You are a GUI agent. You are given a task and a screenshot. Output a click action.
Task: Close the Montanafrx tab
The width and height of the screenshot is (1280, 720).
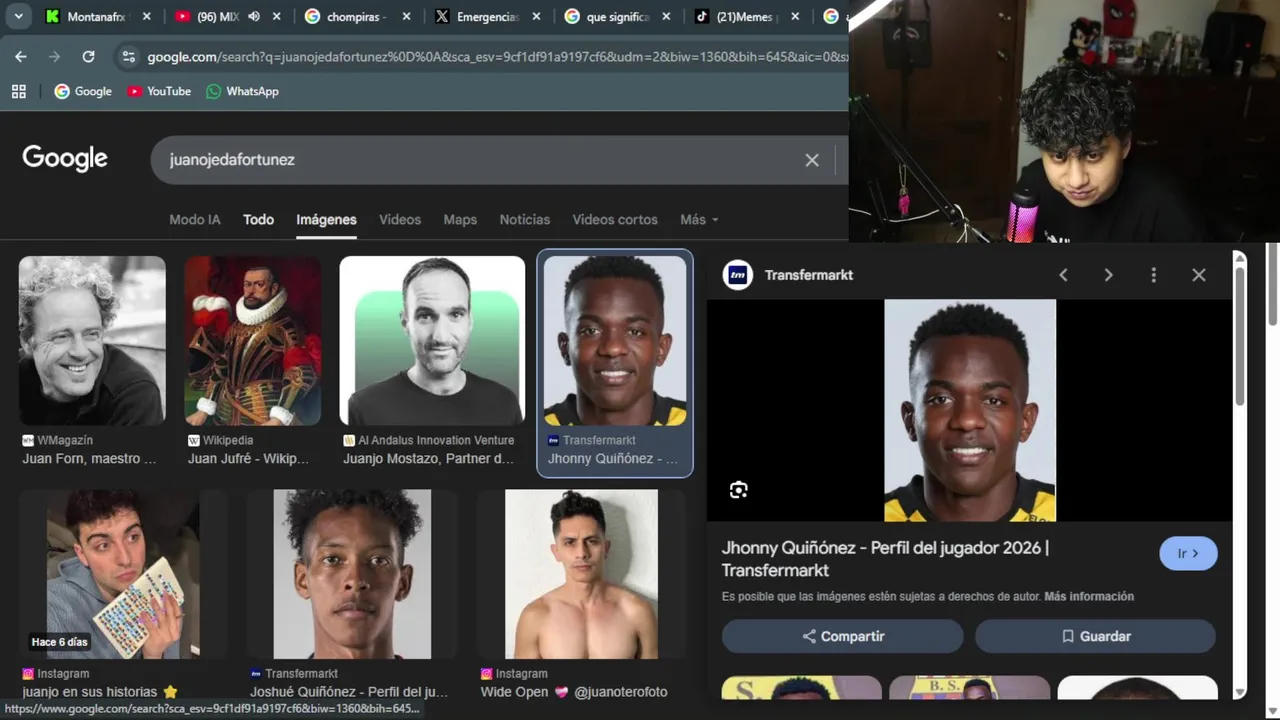point(147,16)
